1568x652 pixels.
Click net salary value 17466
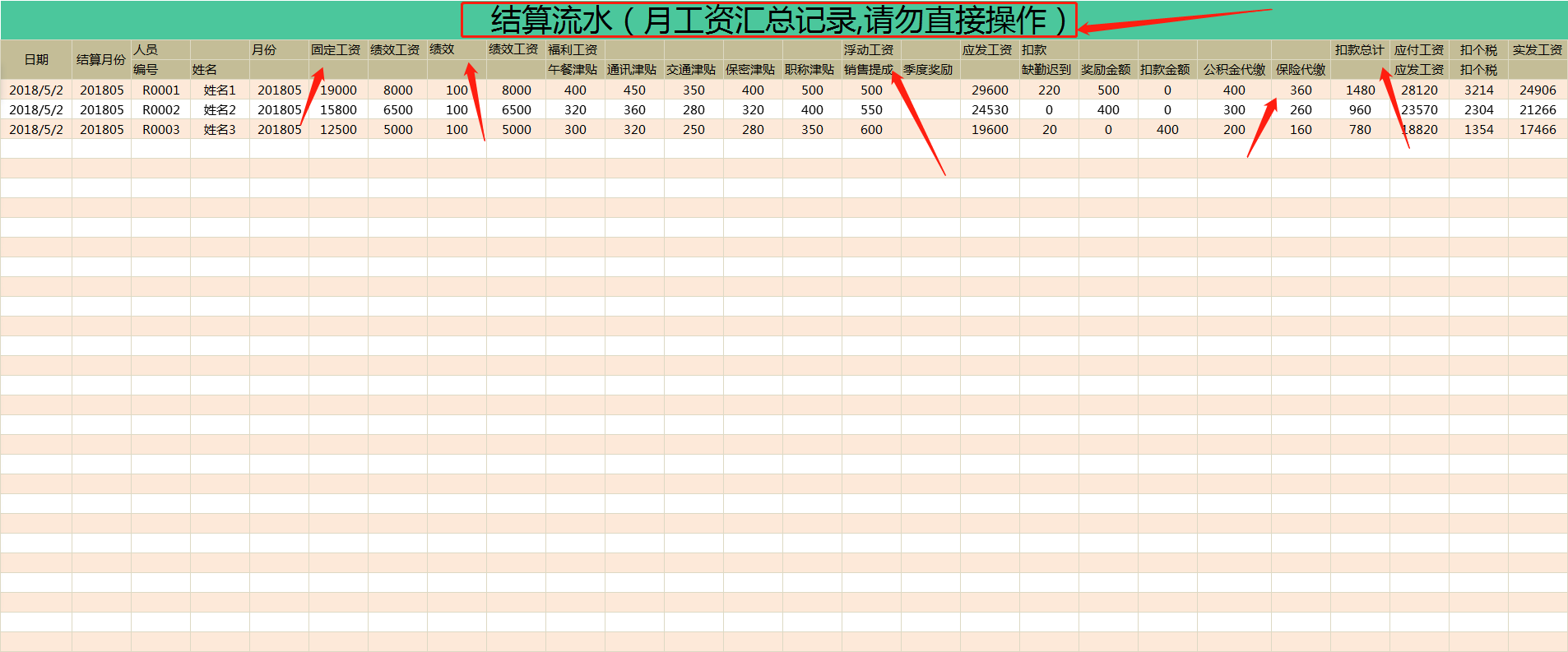tap(1538, 129)
